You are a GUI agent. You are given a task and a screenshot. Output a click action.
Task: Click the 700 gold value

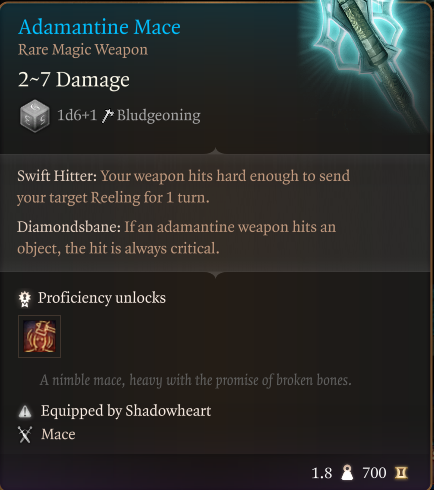(x=374, y=473)
